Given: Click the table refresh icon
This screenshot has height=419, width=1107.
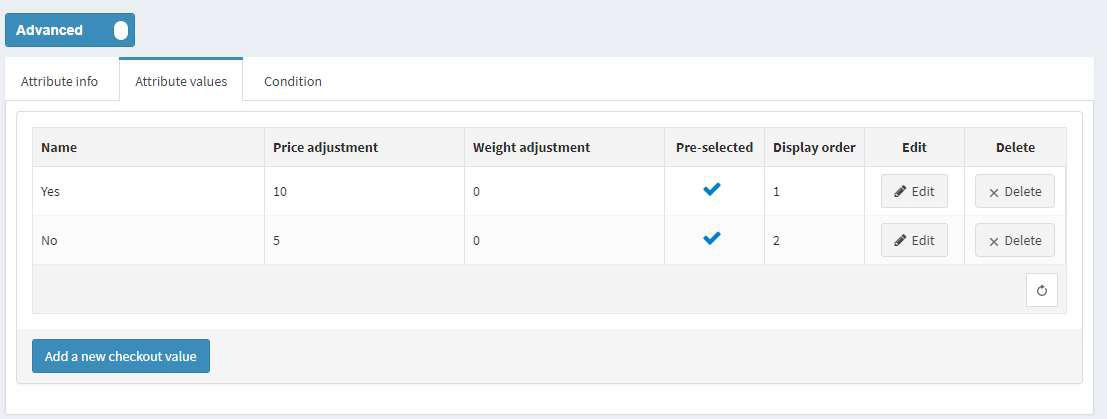Looking at the screenshot, I should (x=1041, y=290).
